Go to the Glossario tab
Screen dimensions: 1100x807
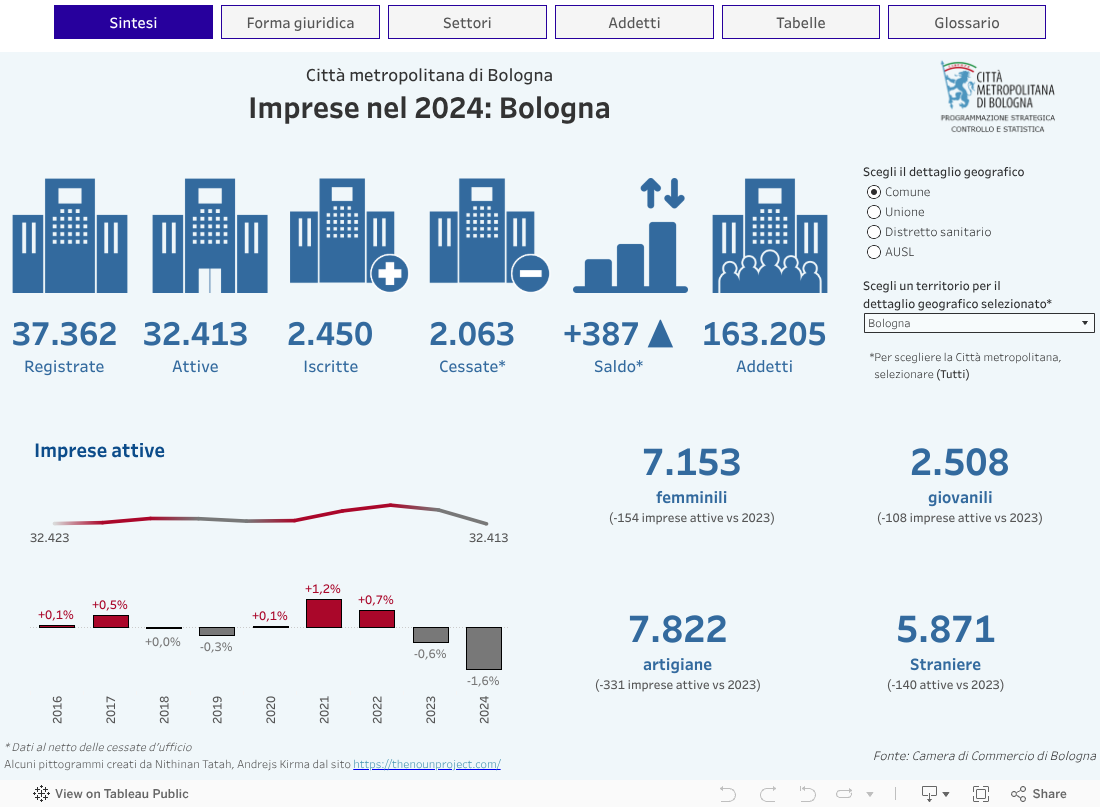click(966, 22)
